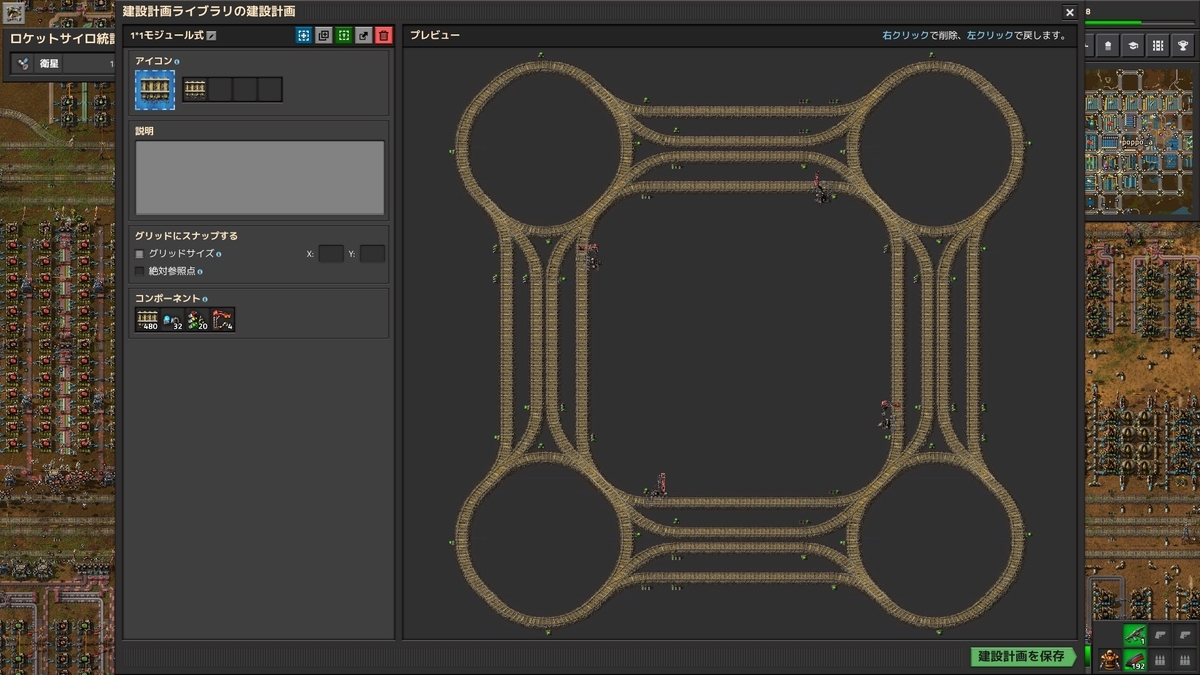Click second empty icon slot

(x=220, y=90)
